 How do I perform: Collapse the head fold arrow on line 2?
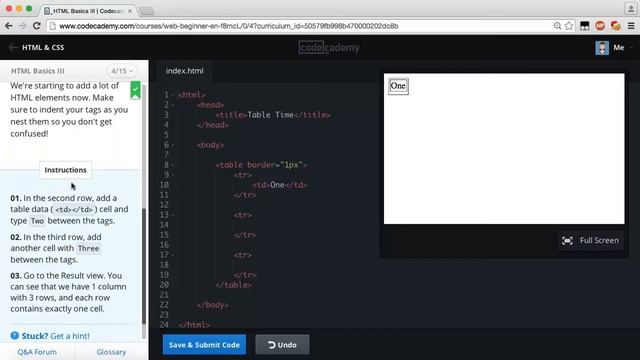click(x=173, y=105)
